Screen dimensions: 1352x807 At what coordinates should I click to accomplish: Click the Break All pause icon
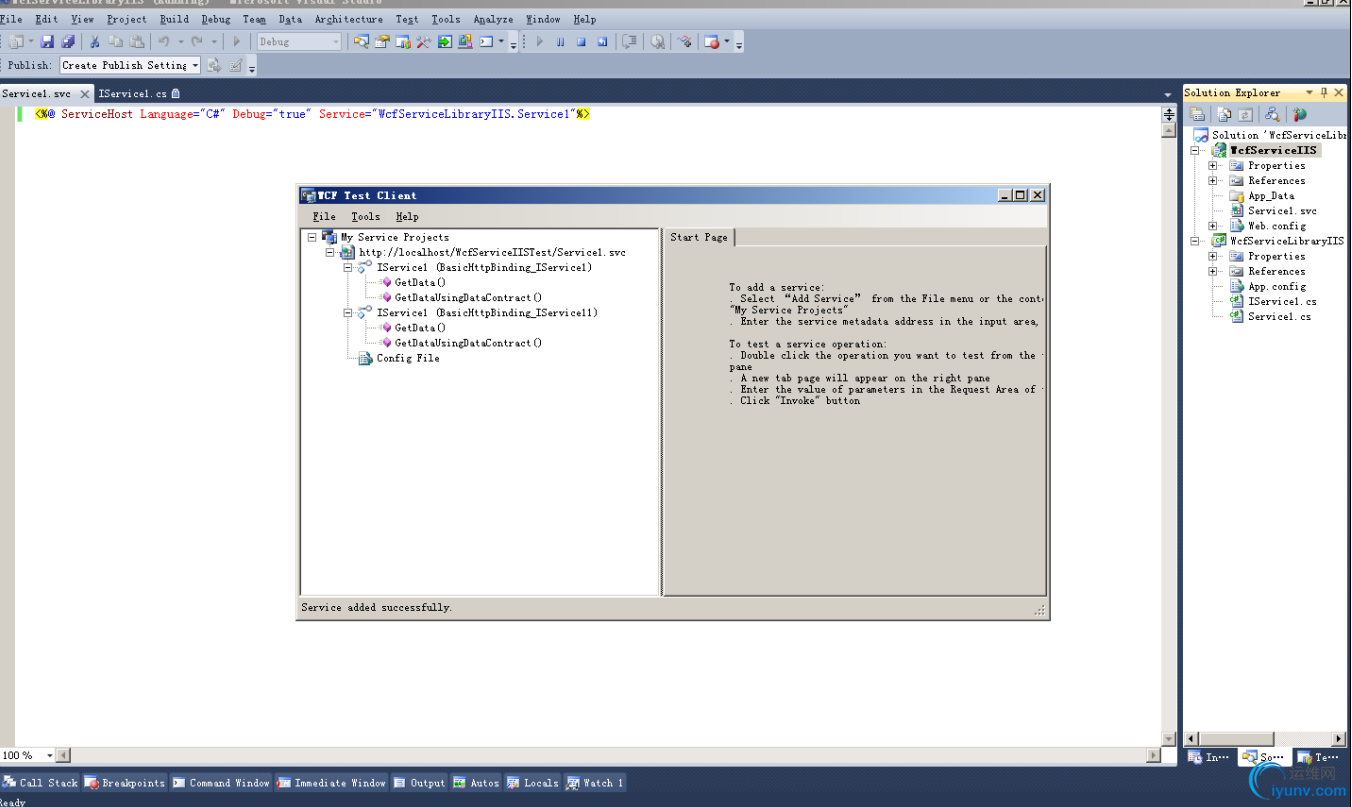pyautogui.click(x=560, y=42)
